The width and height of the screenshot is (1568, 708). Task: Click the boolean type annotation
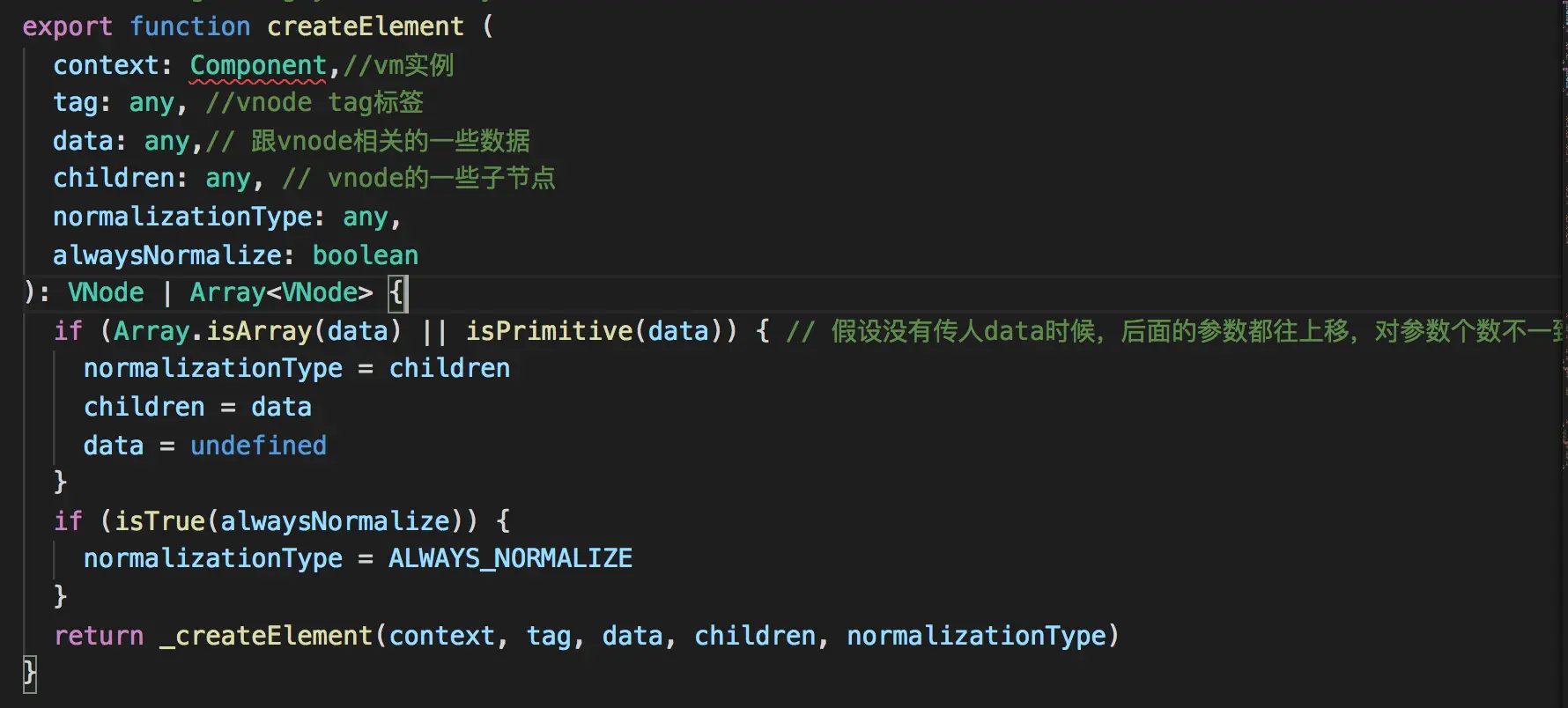click(x=365, y=256)
